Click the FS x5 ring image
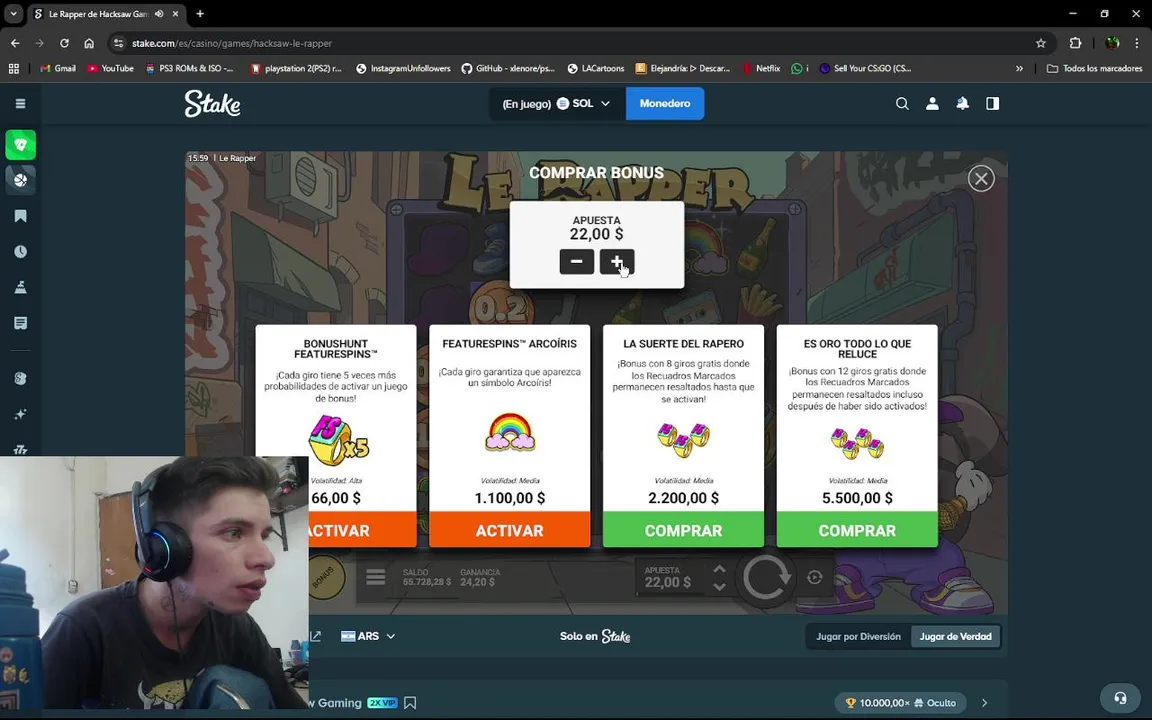This screenshot has width=1152, height=720. 338,439
